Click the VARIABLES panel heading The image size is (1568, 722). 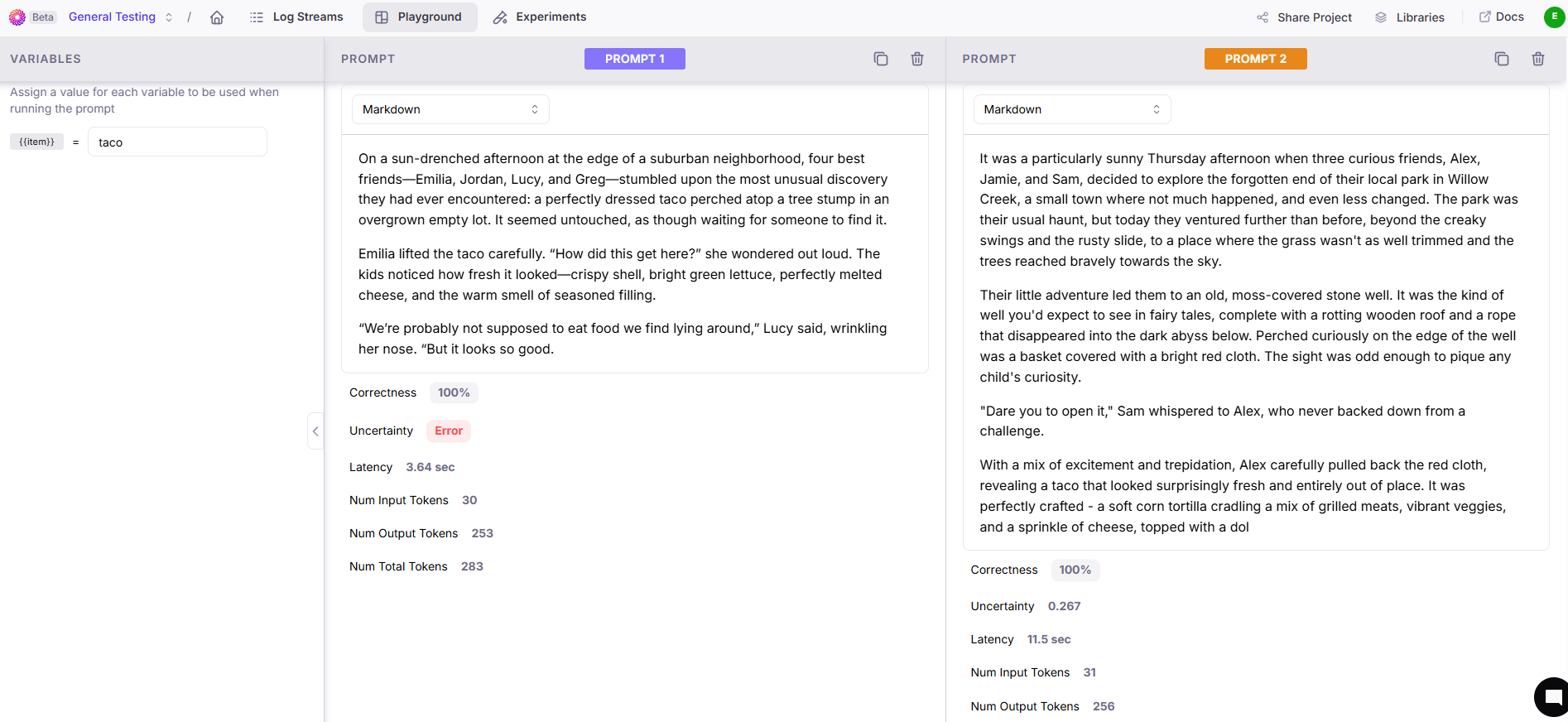click(46, 59)
